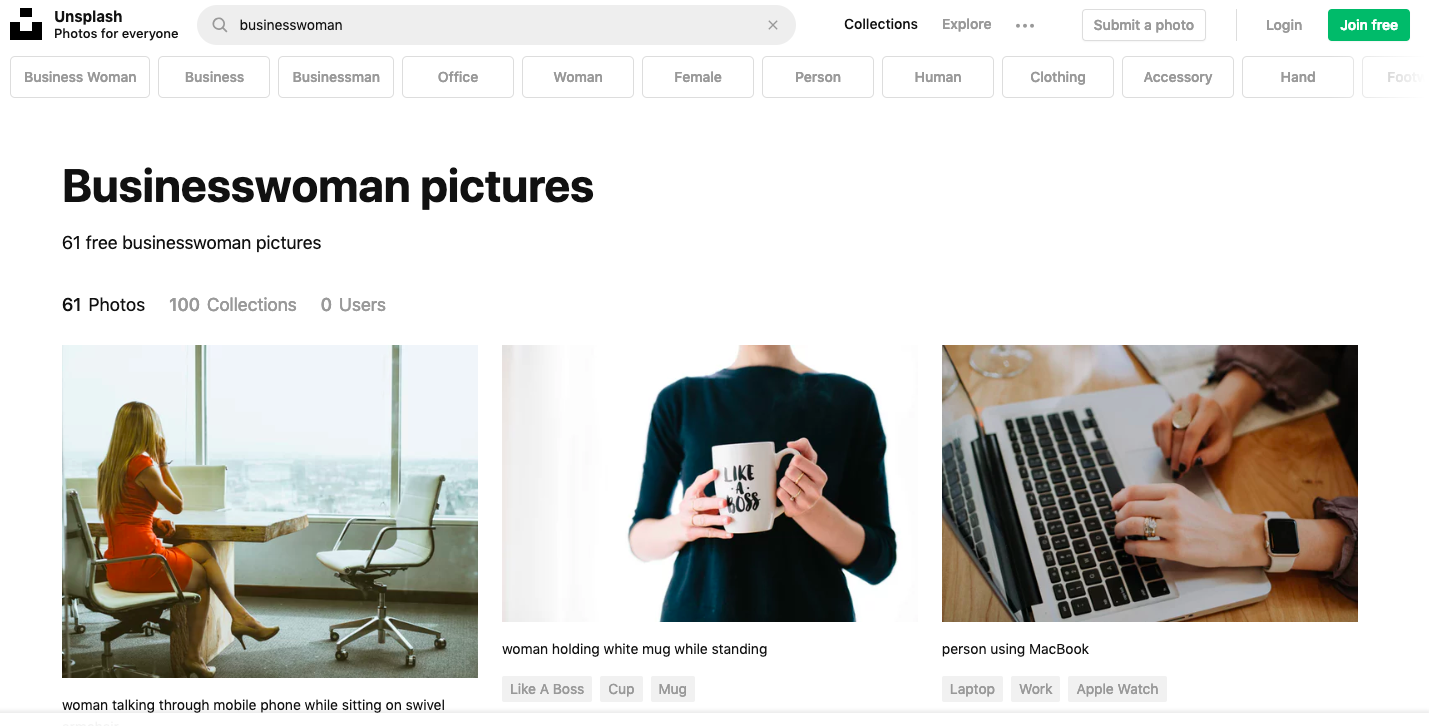Click 'woman holding white mug while standing' caption
Screen dimensions: 1429x726
click(x=634, y=649)
